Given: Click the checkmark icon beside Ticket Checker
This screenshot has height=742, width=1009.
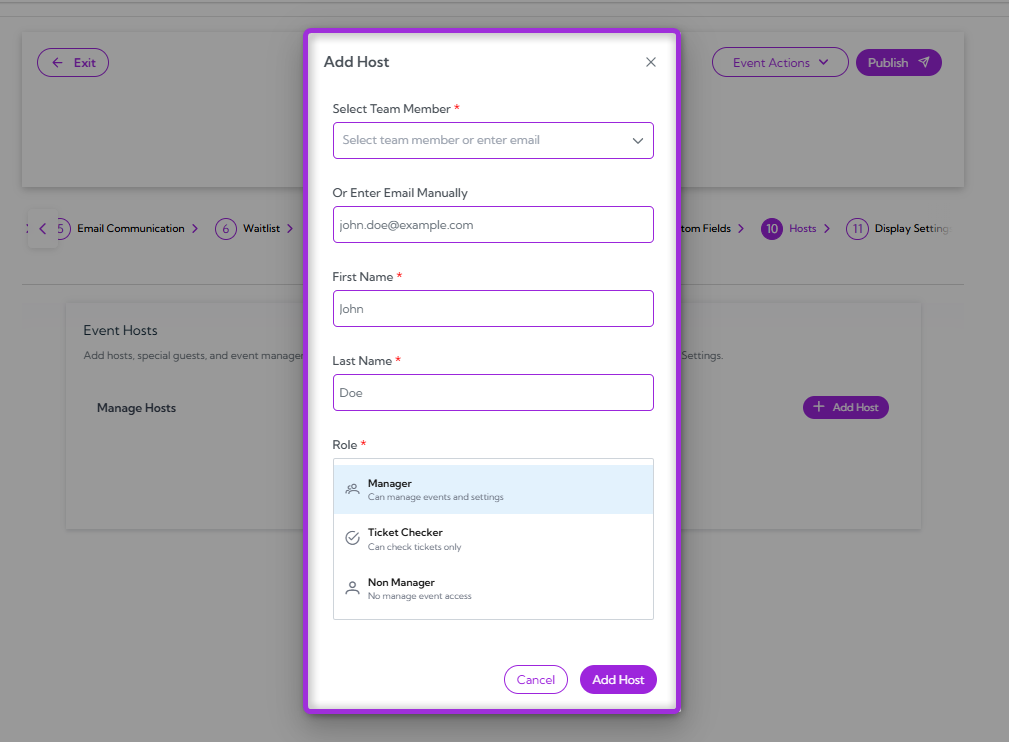Looking at the screenshot, I should pyautogui.click(x=352, y=537).
